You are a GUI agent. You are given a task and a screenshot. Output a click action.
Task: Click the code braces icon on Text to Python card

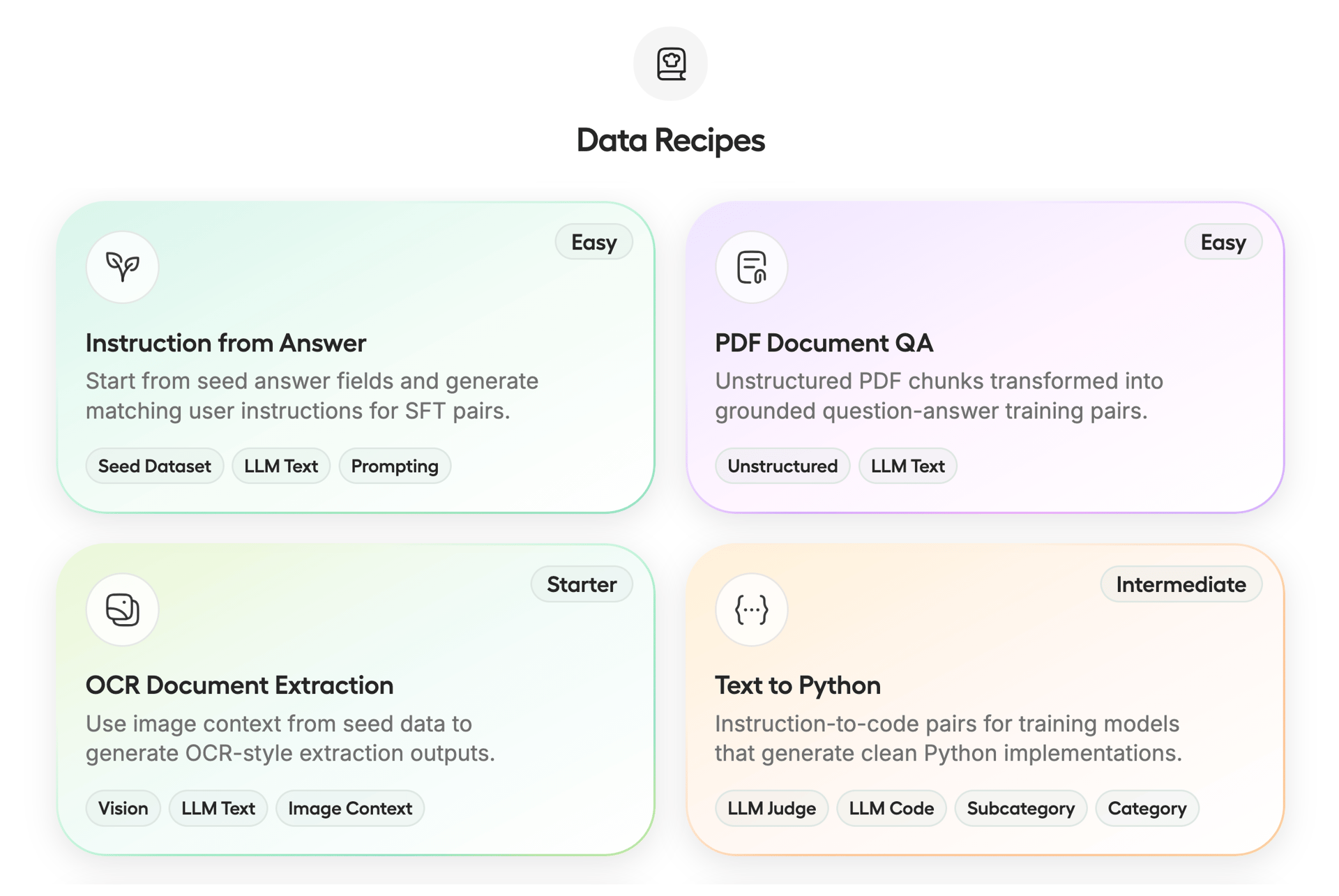coord(751,609)
